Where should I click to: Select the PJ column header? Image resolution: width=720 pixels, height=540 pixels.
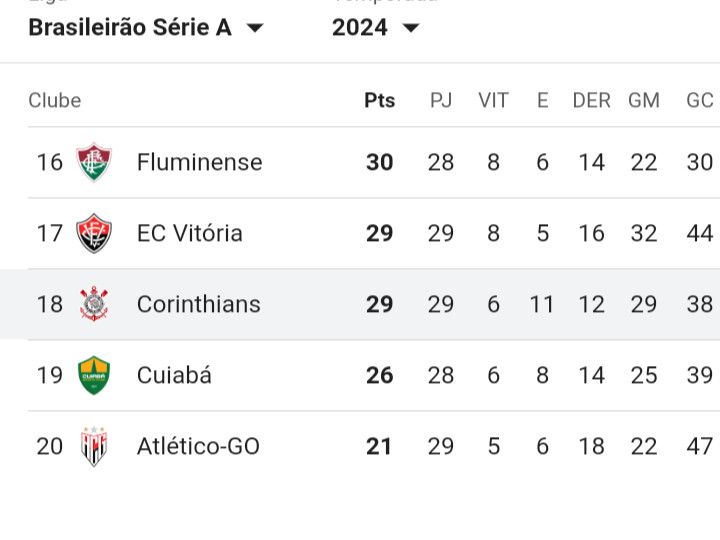click(x=441, y=100)
